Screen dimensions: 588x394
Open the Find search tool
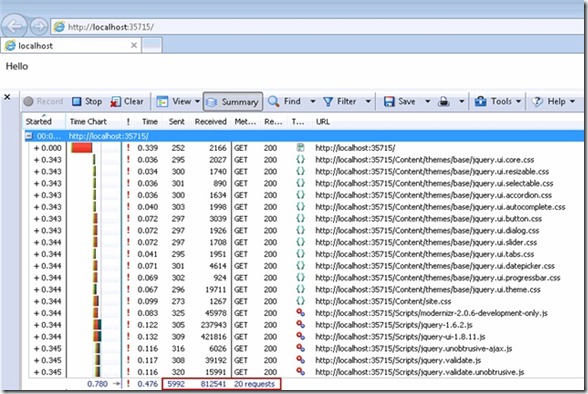point(284,101)
